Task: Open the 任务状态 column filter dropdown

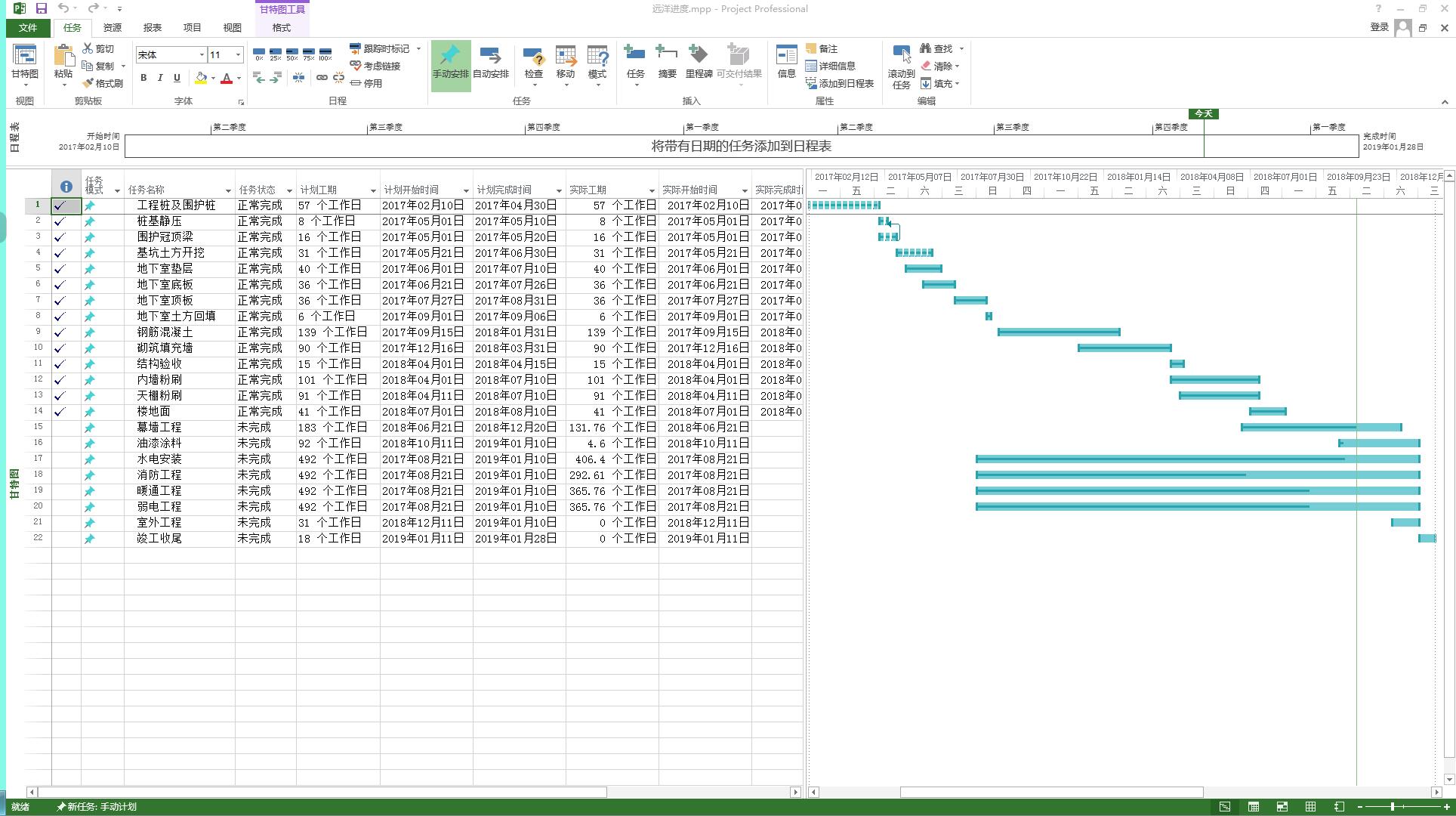Action: 289,190
